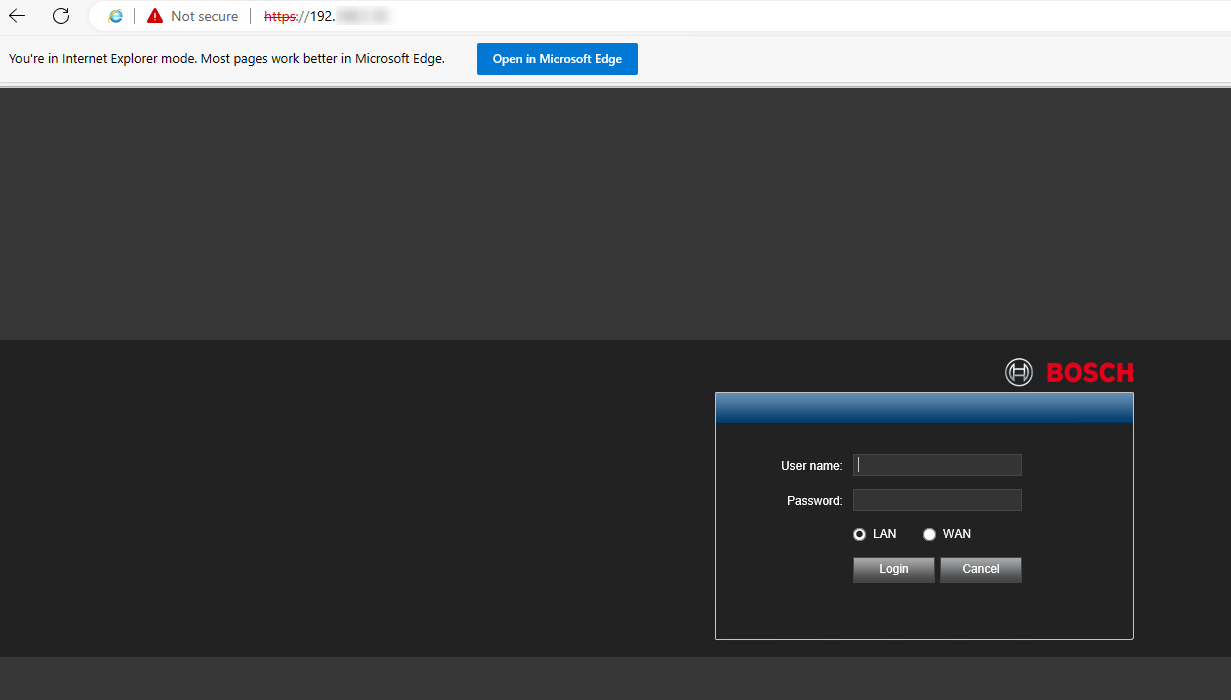
Task: Click the Not secure site label
Action: tap(204, 16)
